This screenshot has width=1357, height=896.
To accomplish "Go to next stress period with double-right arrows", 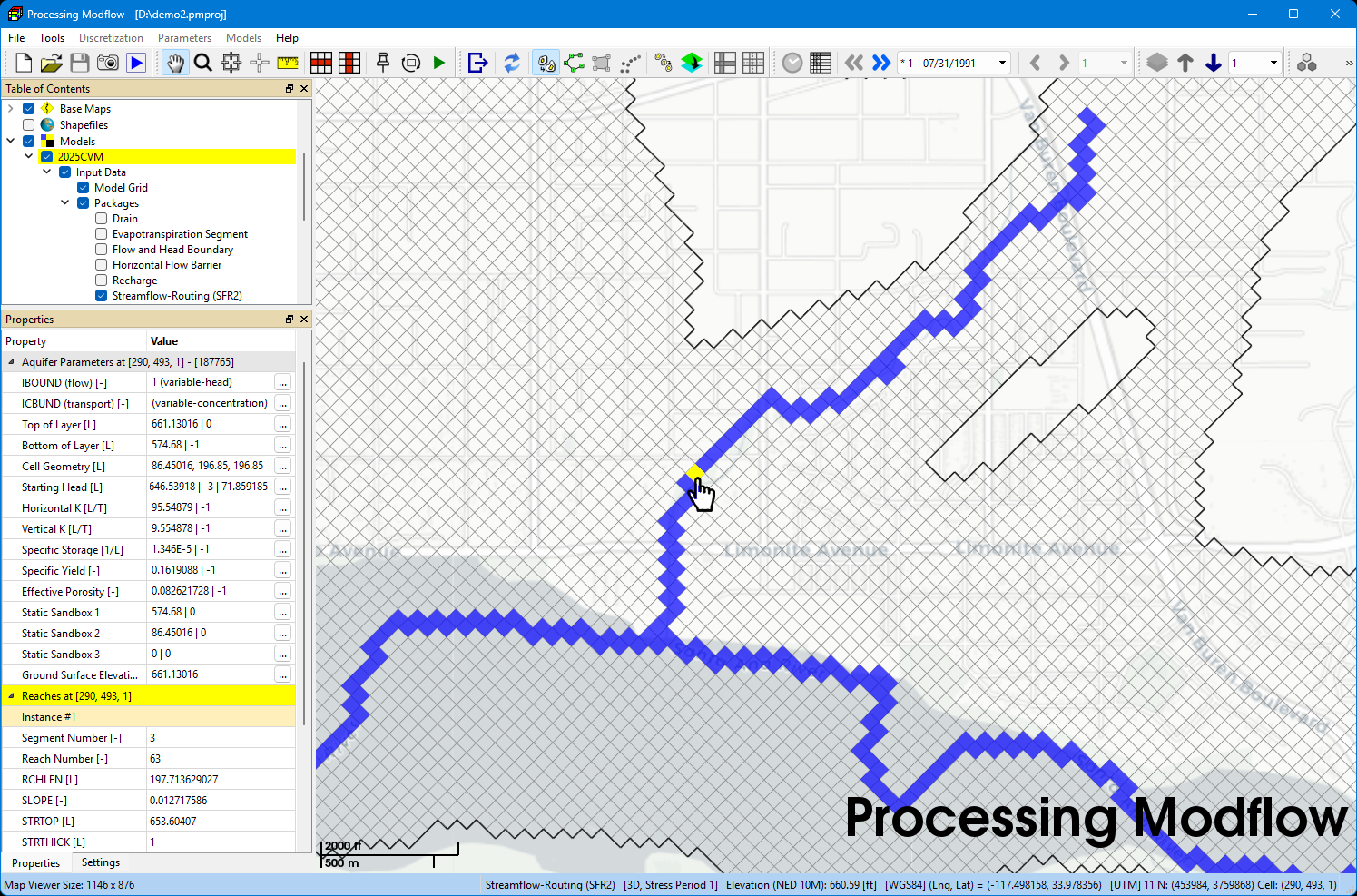I will coord(881,63).
